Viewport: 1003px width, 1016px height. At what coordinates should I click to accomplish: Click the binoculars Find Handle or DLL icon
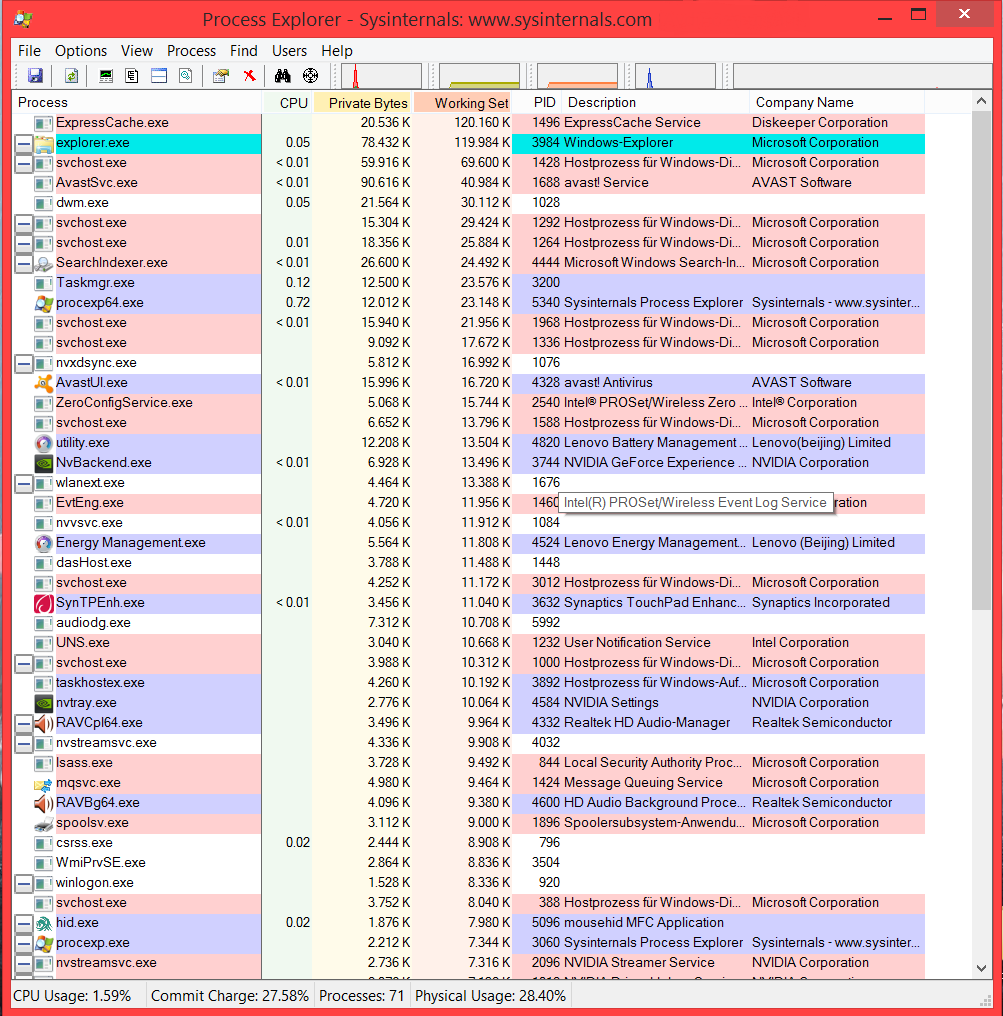click(282, 76)
